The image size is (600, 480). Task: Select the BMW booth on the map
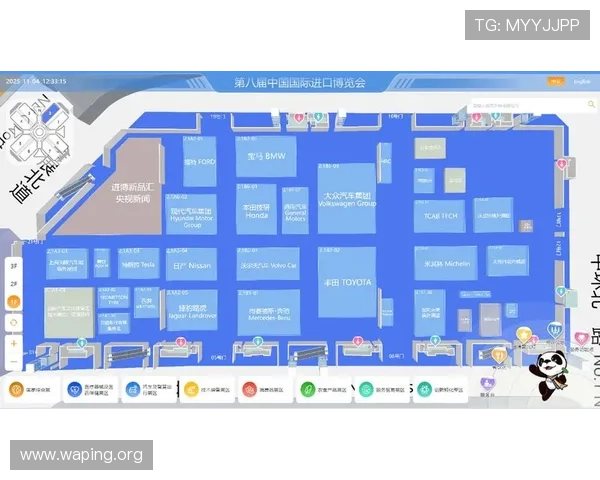pyautogui.click(x=266, y=157)
